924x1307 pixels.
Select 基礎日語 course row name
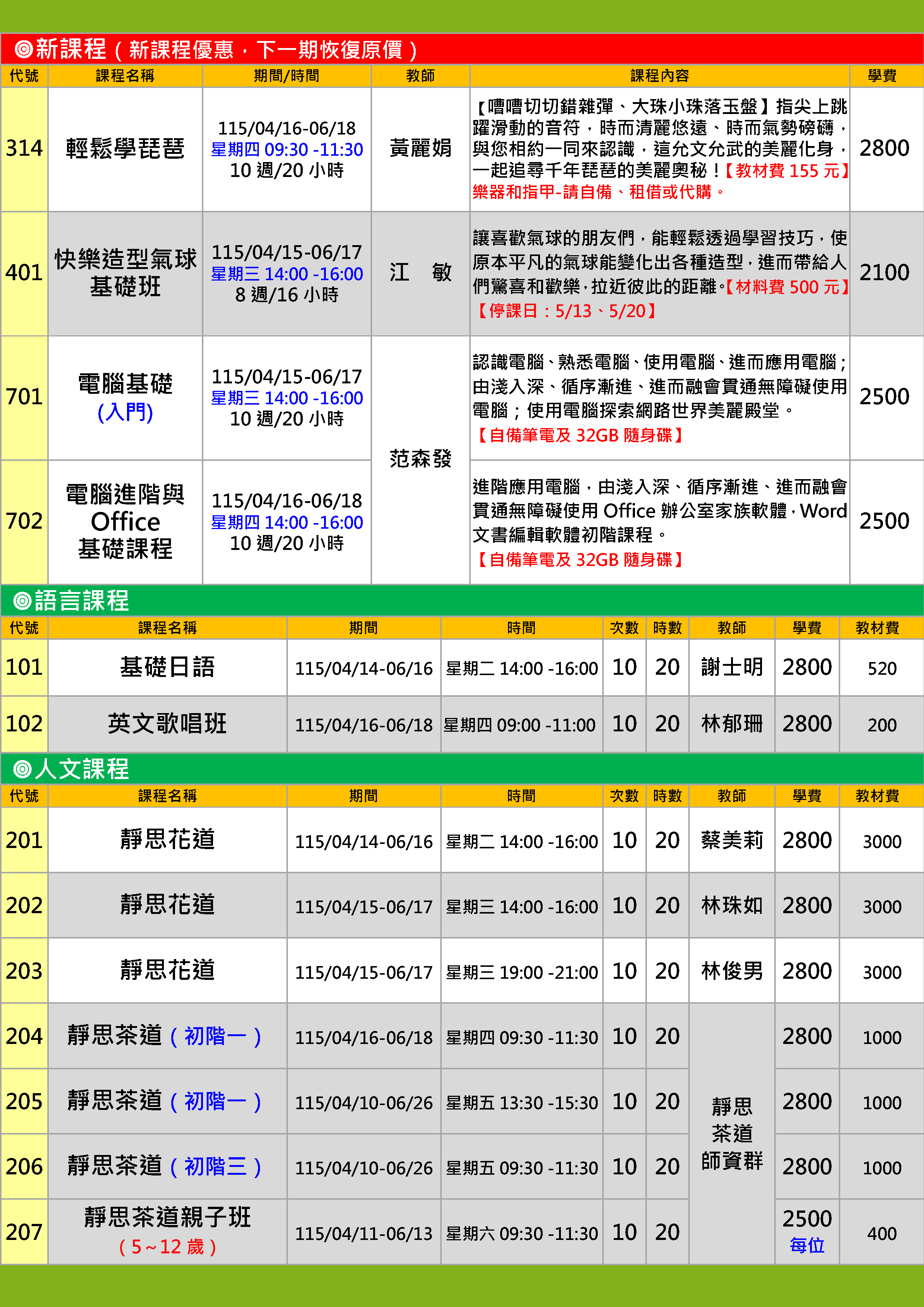[167, 667]
